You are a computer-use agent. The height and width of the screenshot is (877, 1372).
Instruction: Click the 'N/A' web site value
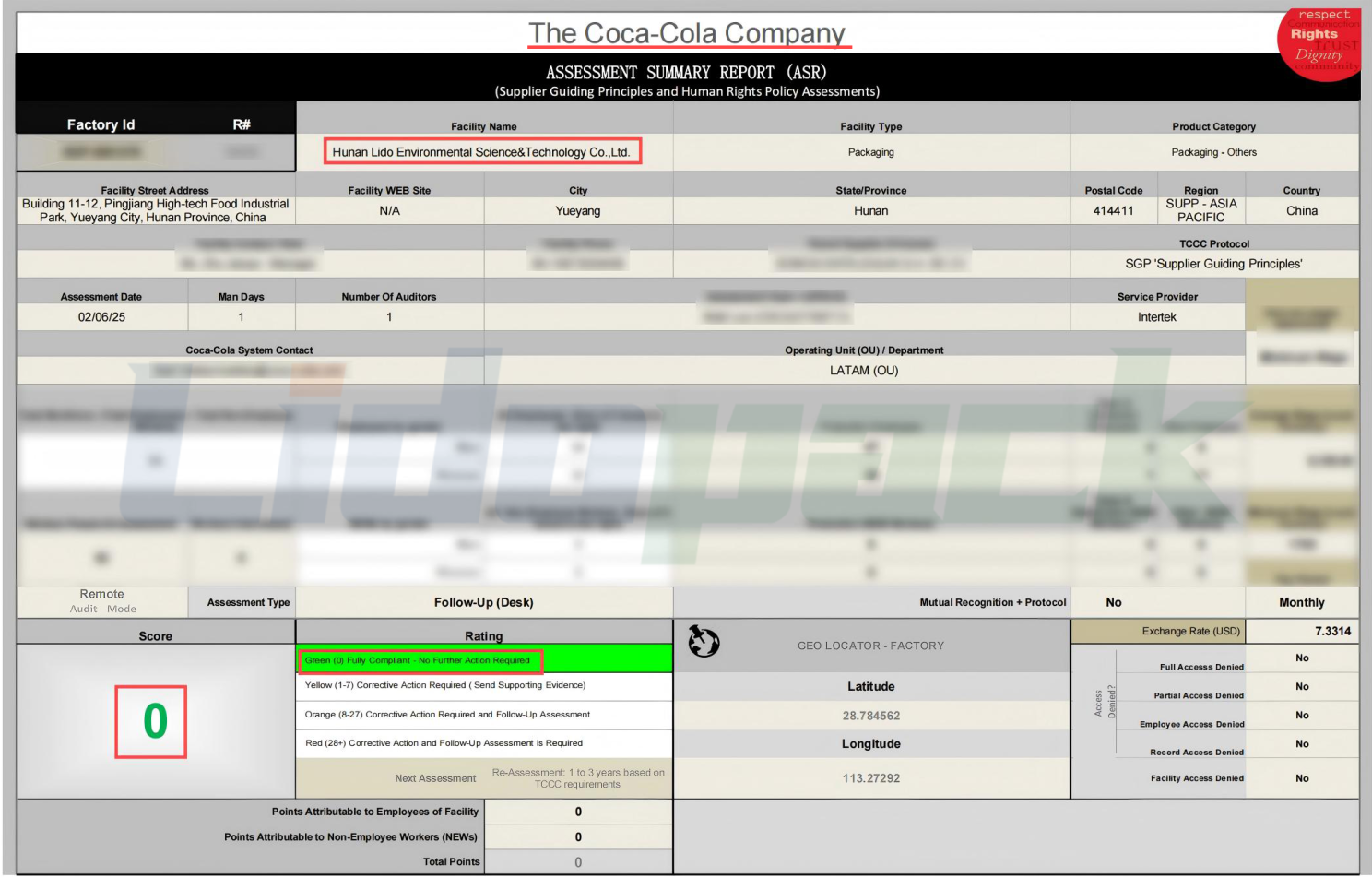[390, 210]
